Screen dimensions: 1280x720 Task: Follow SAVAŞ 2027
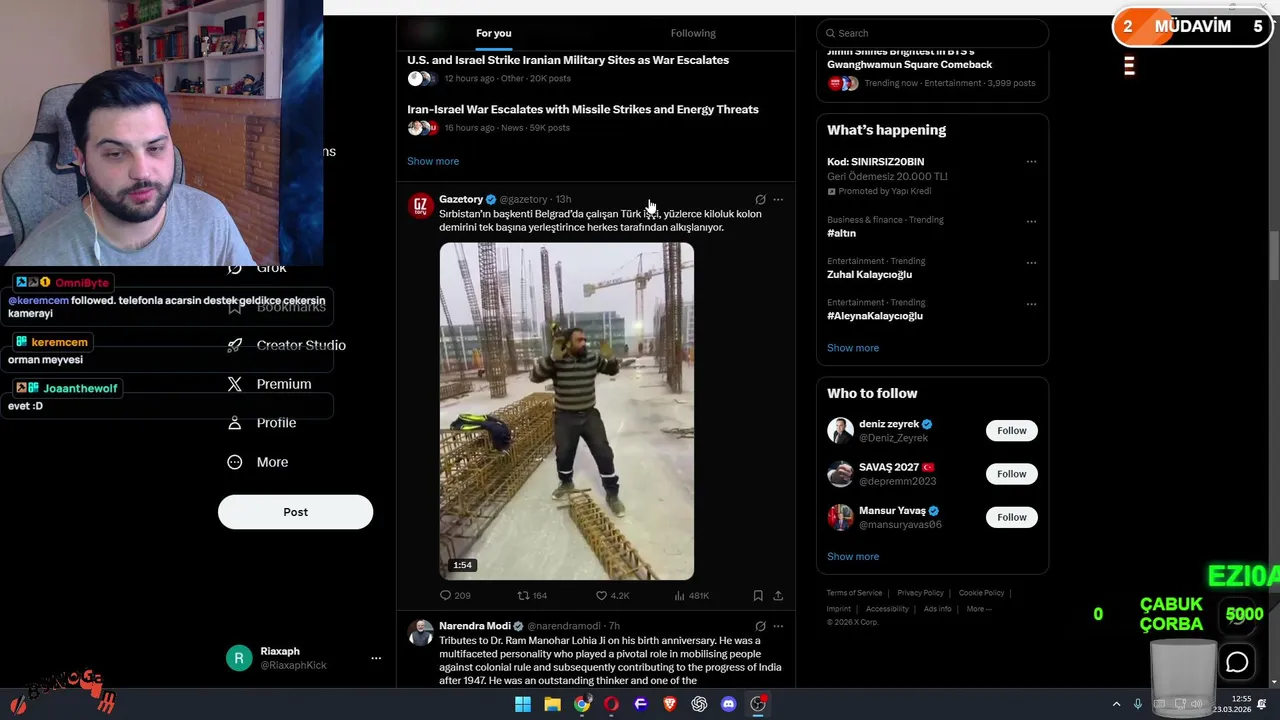tap(1011, 474)
